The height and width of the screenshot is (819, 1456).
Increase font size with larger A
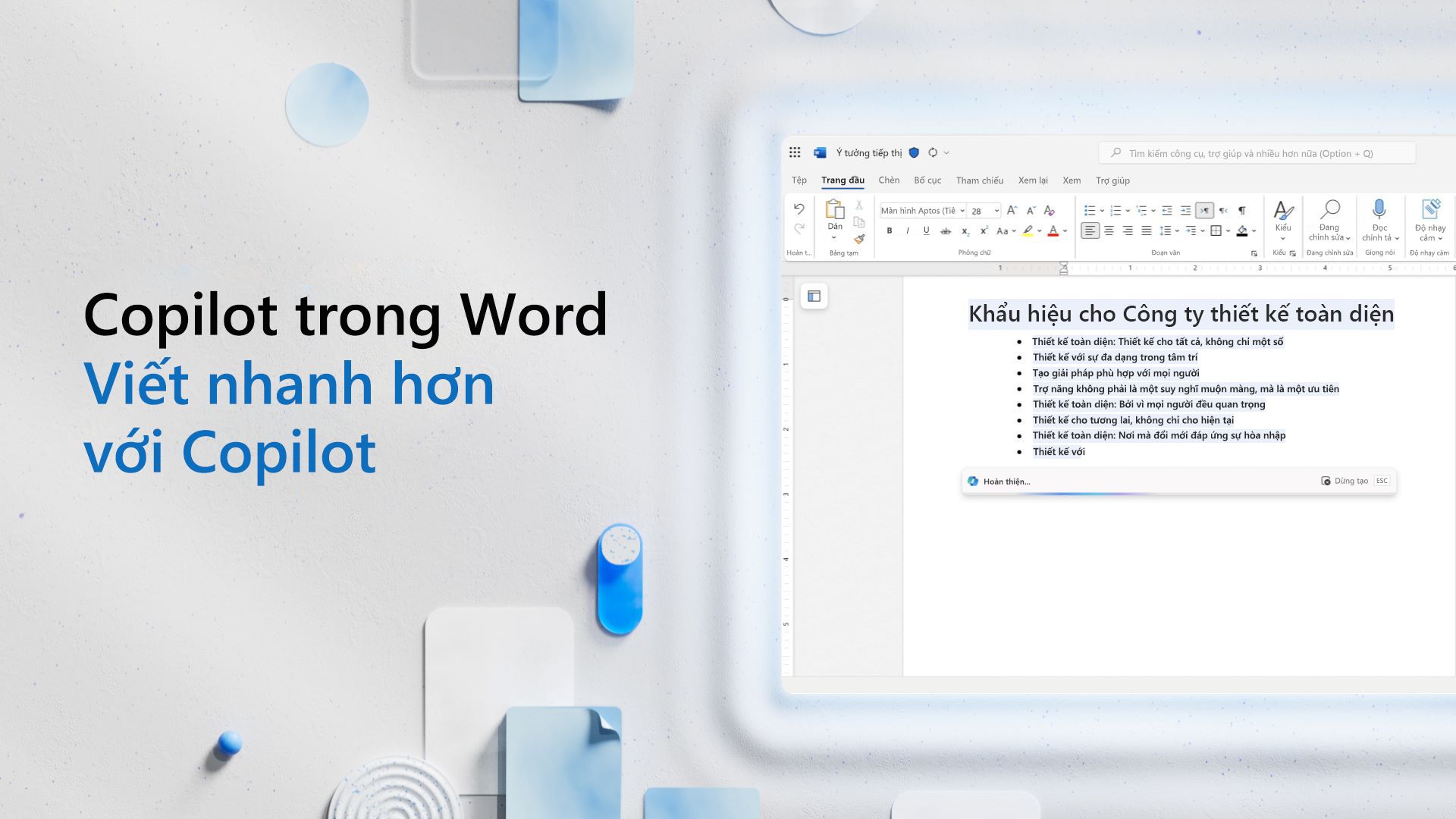pos(1012,210)
